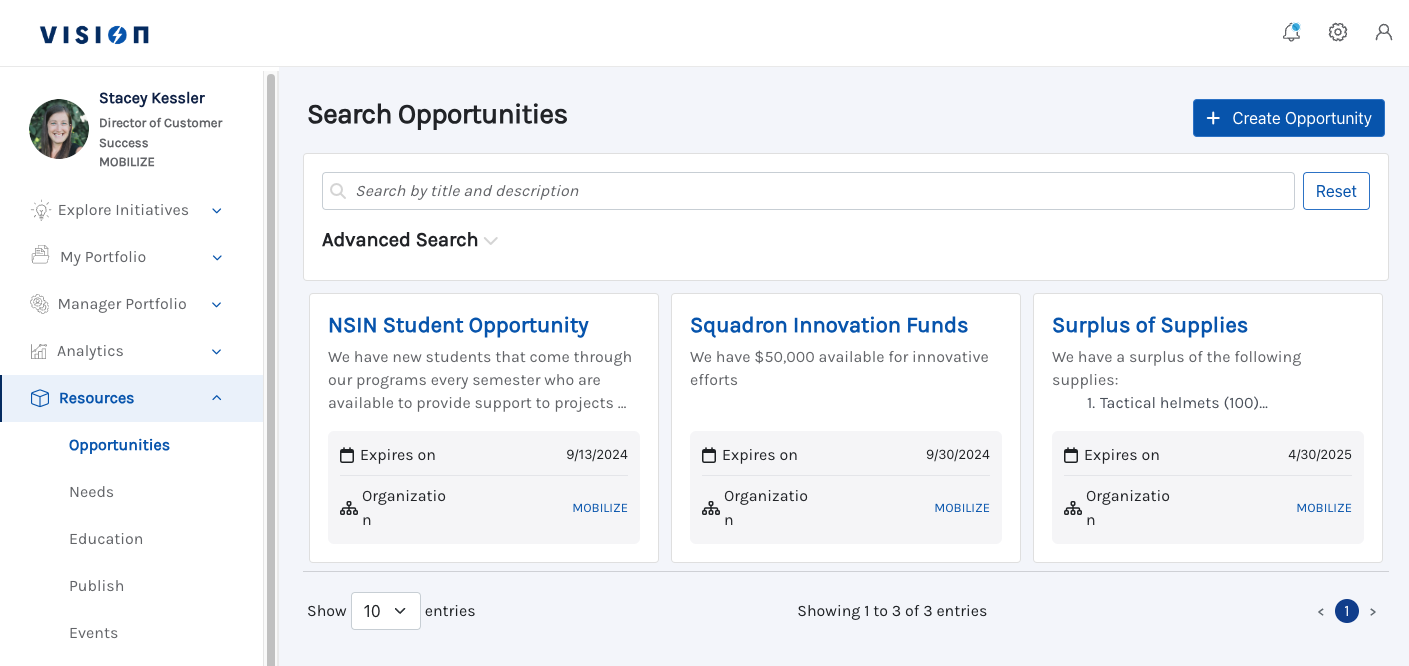This screenshot has width=1409, height=666.
Task: Go to the Education submenu item
Action: pos(106,539)
